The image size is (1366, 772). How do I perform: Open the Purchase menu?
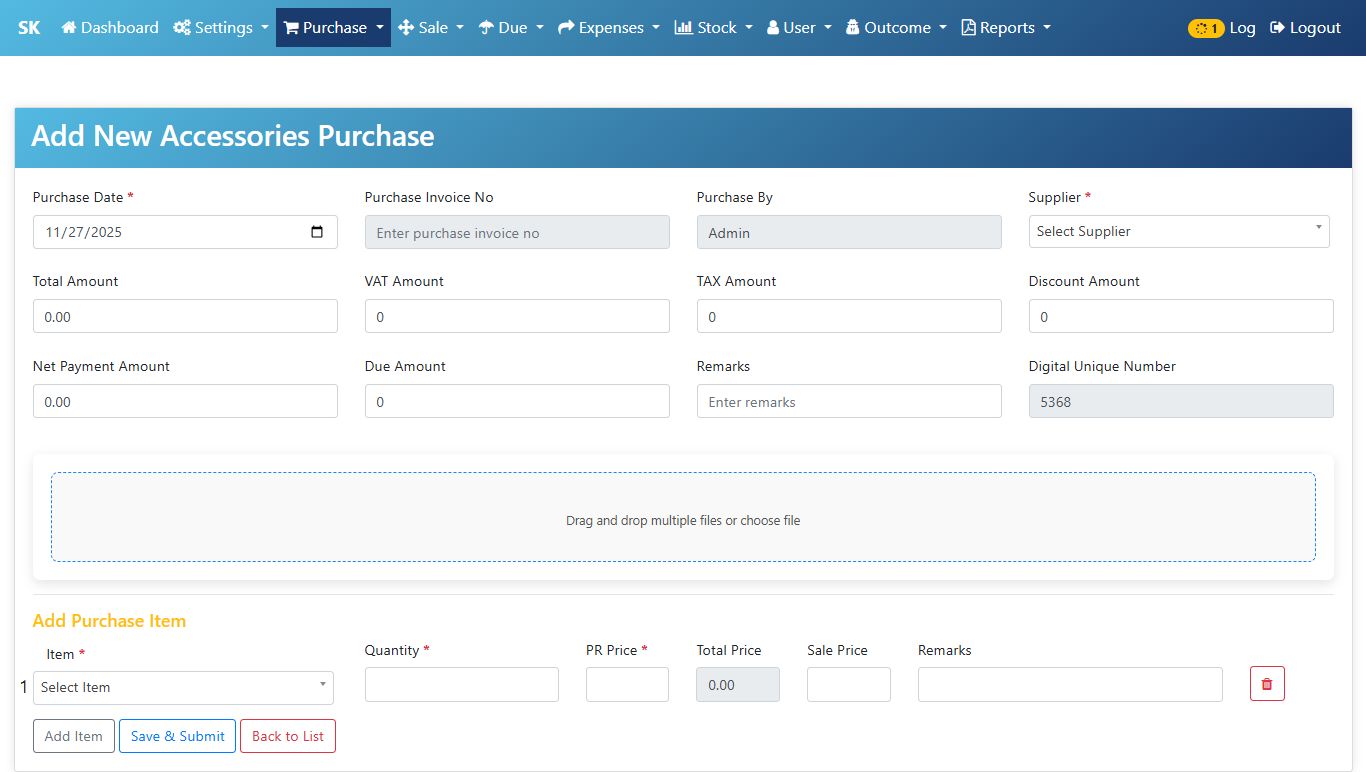click(x=333, y=28)
